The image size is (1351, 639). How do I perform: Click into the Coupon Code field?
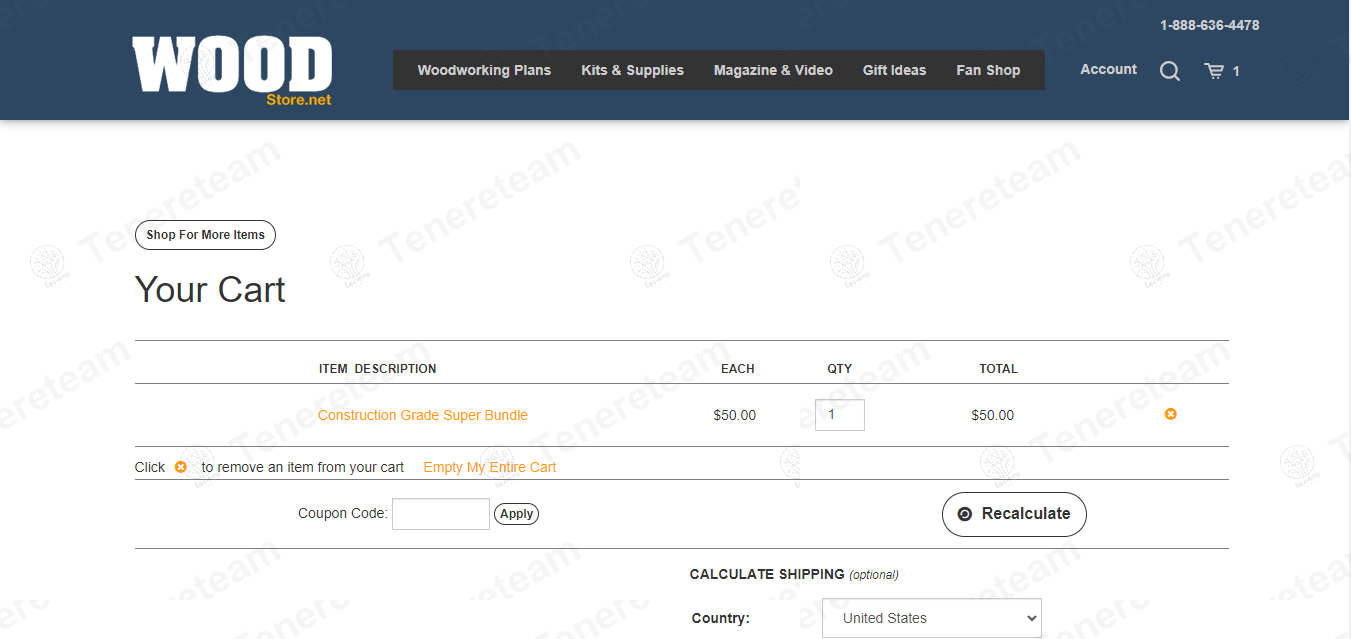pos(440,514)
